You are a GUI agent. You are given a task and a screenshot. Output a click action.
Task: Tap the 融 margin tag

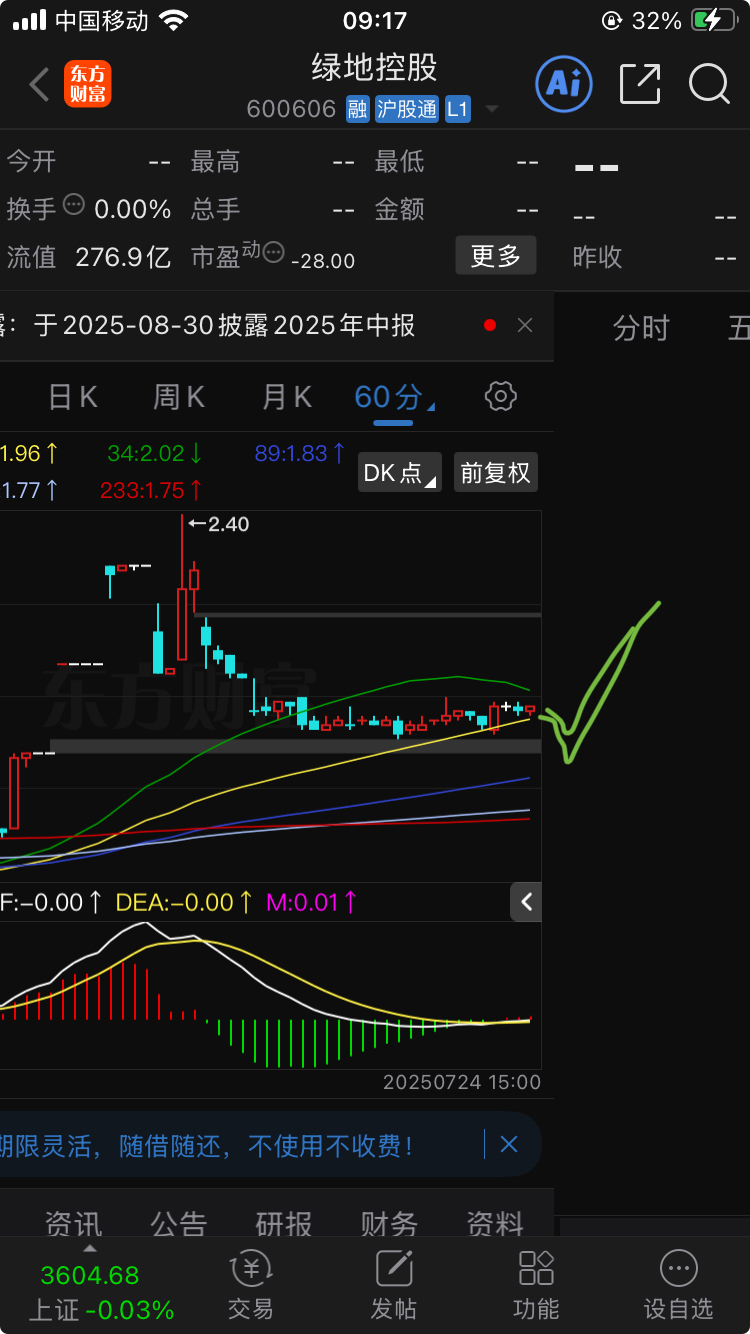click(x=358, y=109)
